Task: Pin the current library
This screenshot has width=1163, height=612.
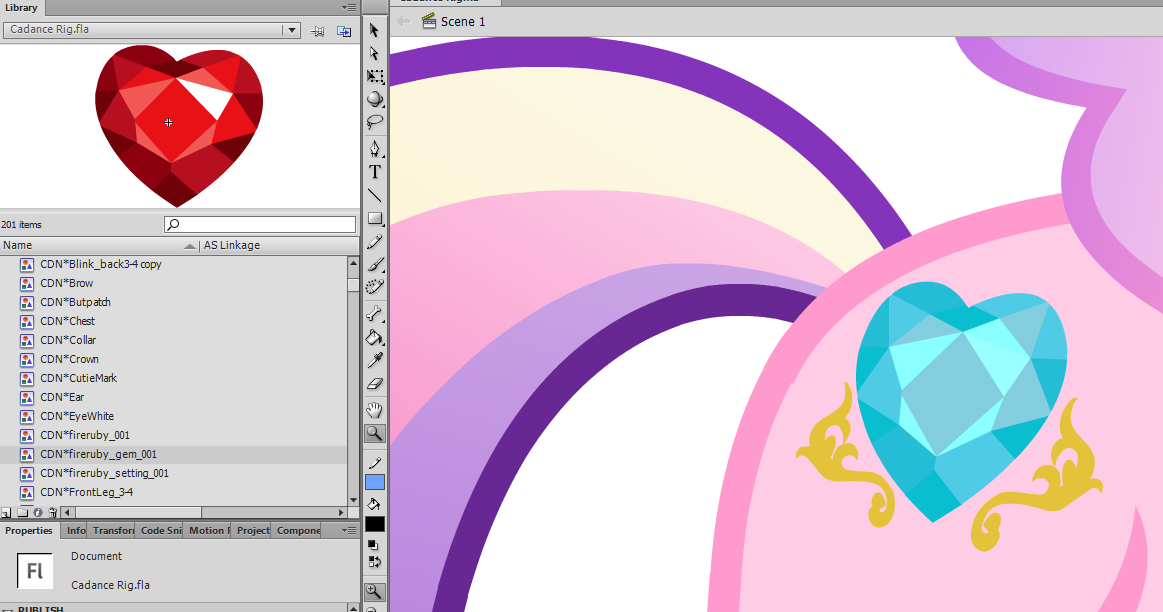Action: point(318,31)
